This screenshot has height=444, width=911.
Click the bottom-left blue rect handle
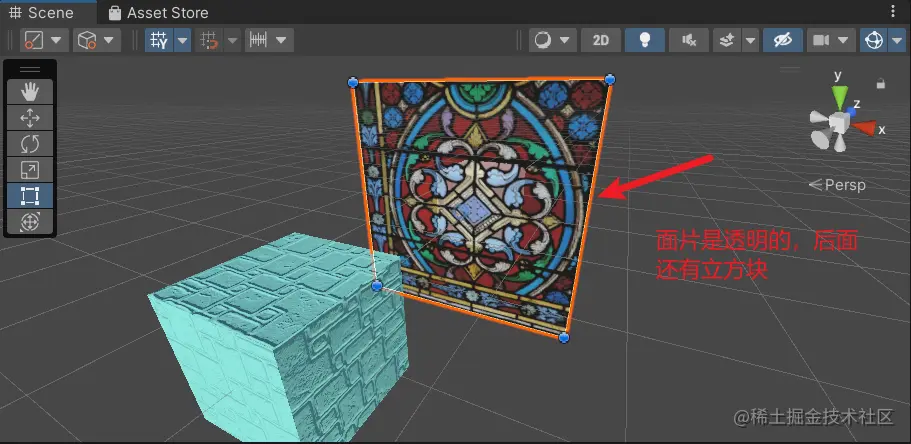pyautogui.click(x=376, y=285)
